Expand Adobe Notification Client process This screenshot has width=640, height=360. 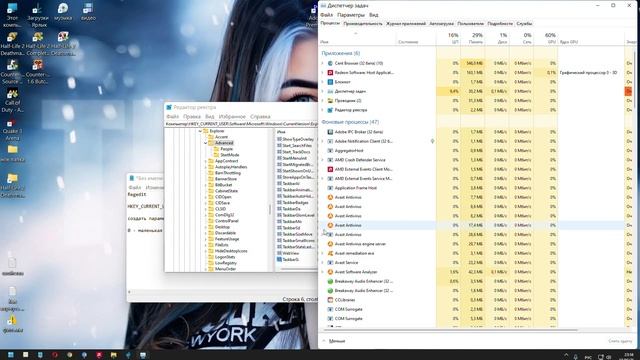pyautogui.click(x=322, y=141)
